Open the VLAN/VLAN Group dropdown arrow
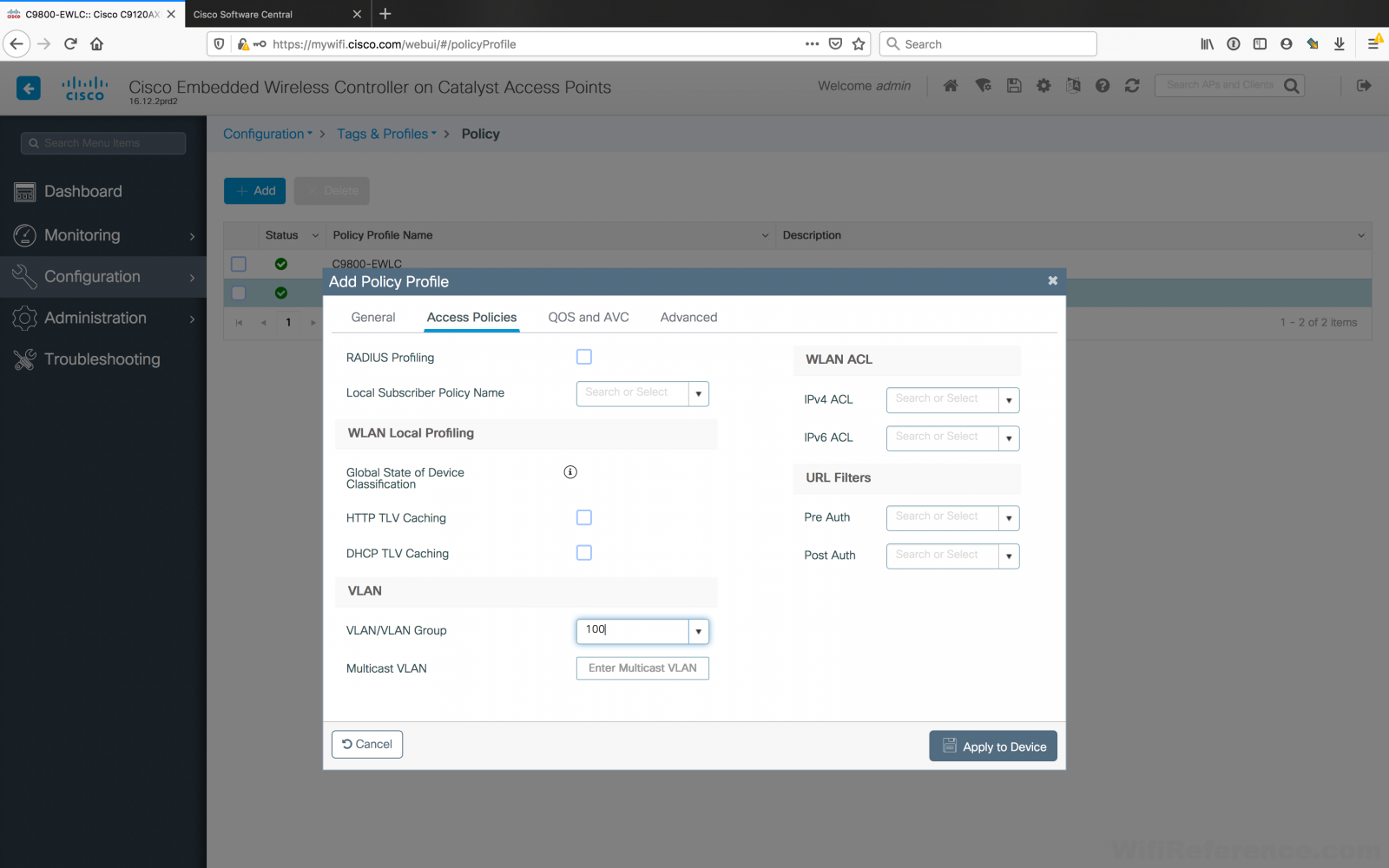This screenshot has height=868, width=1389. pyautogui.click(x=699, y=631)
